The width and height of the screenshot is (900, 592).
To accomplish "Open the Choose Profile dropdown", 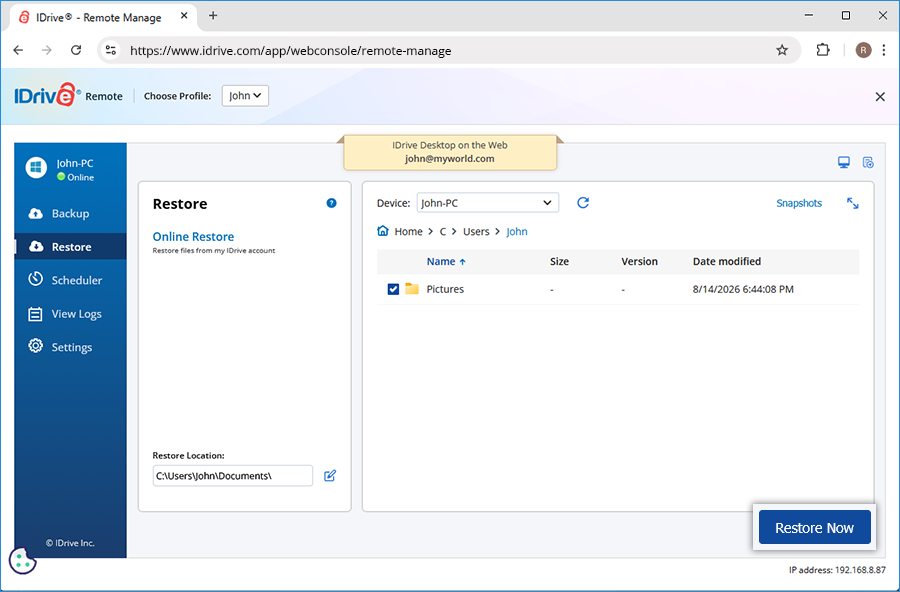I will tap(245, 96).
